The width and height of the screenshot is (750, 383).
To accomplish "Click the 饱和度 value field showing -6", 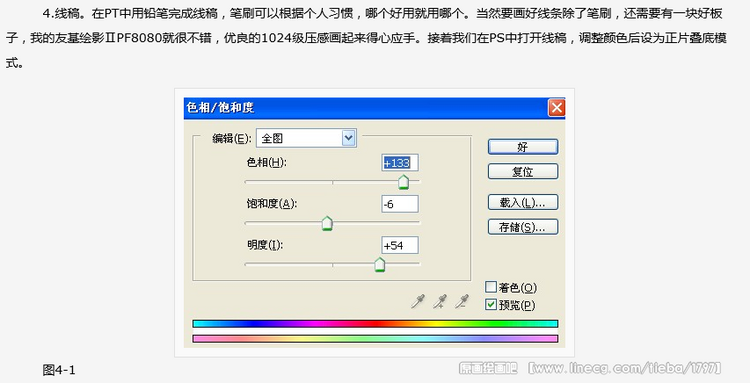I will (x=400, y=204).
